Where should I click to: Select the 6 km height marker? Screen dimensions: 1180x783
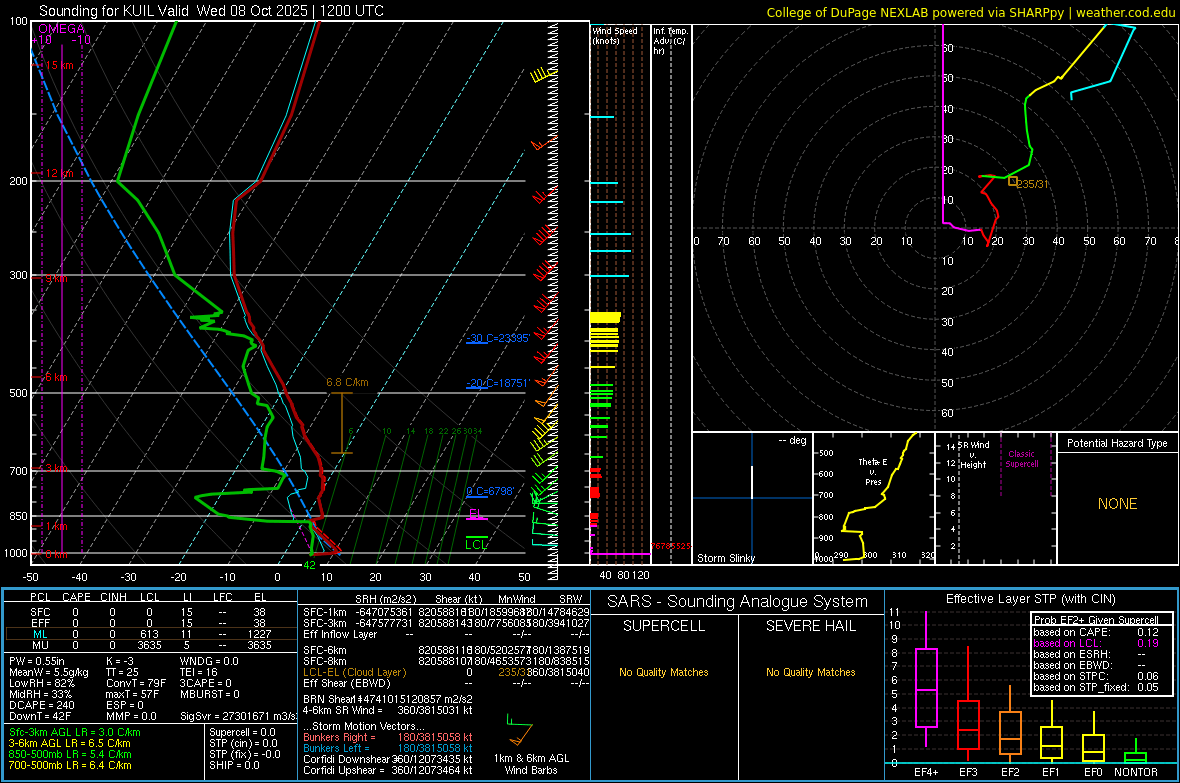point(56,377)
